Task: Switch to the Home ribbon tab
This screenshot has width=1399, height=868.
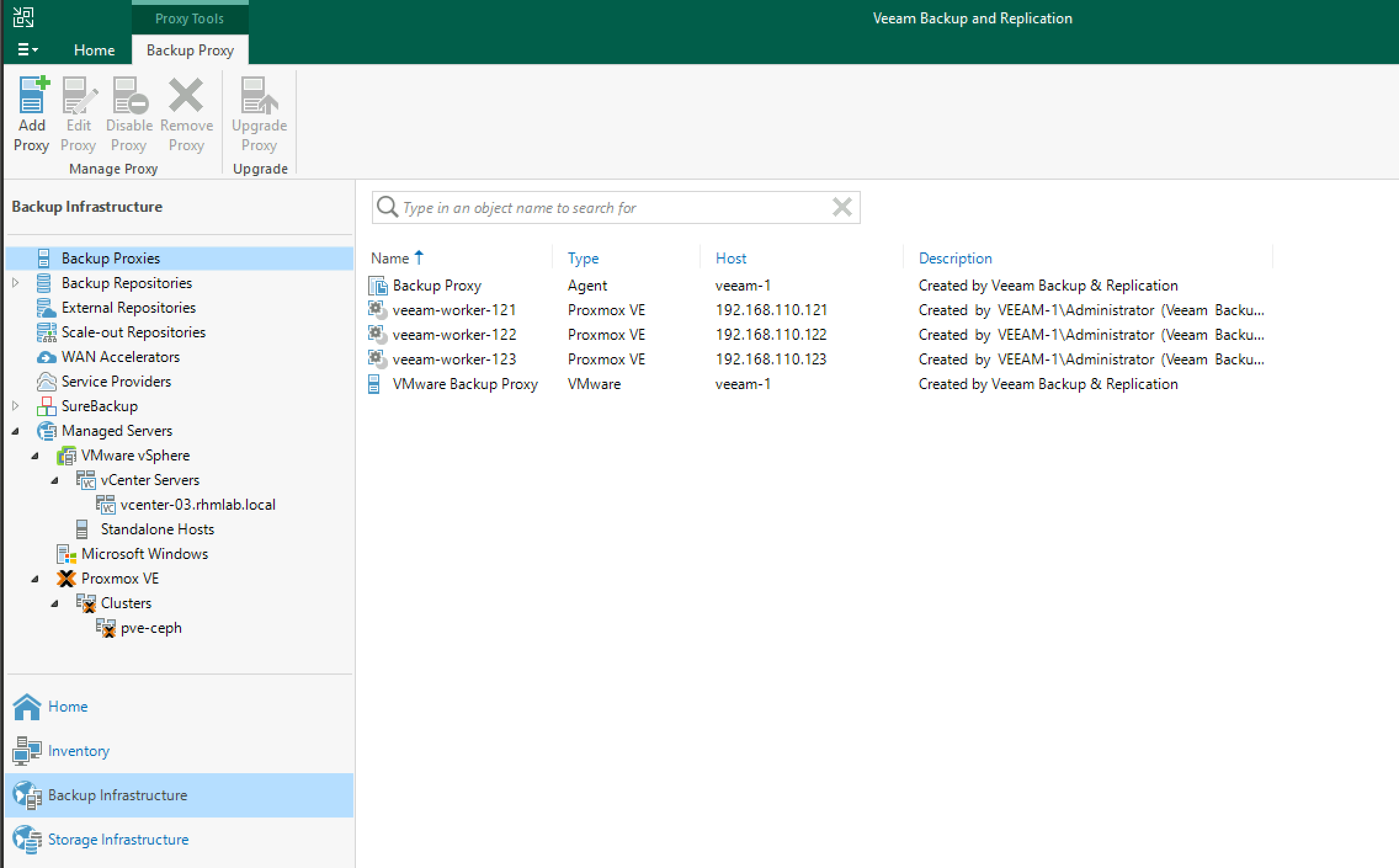Action: [94, 50]
